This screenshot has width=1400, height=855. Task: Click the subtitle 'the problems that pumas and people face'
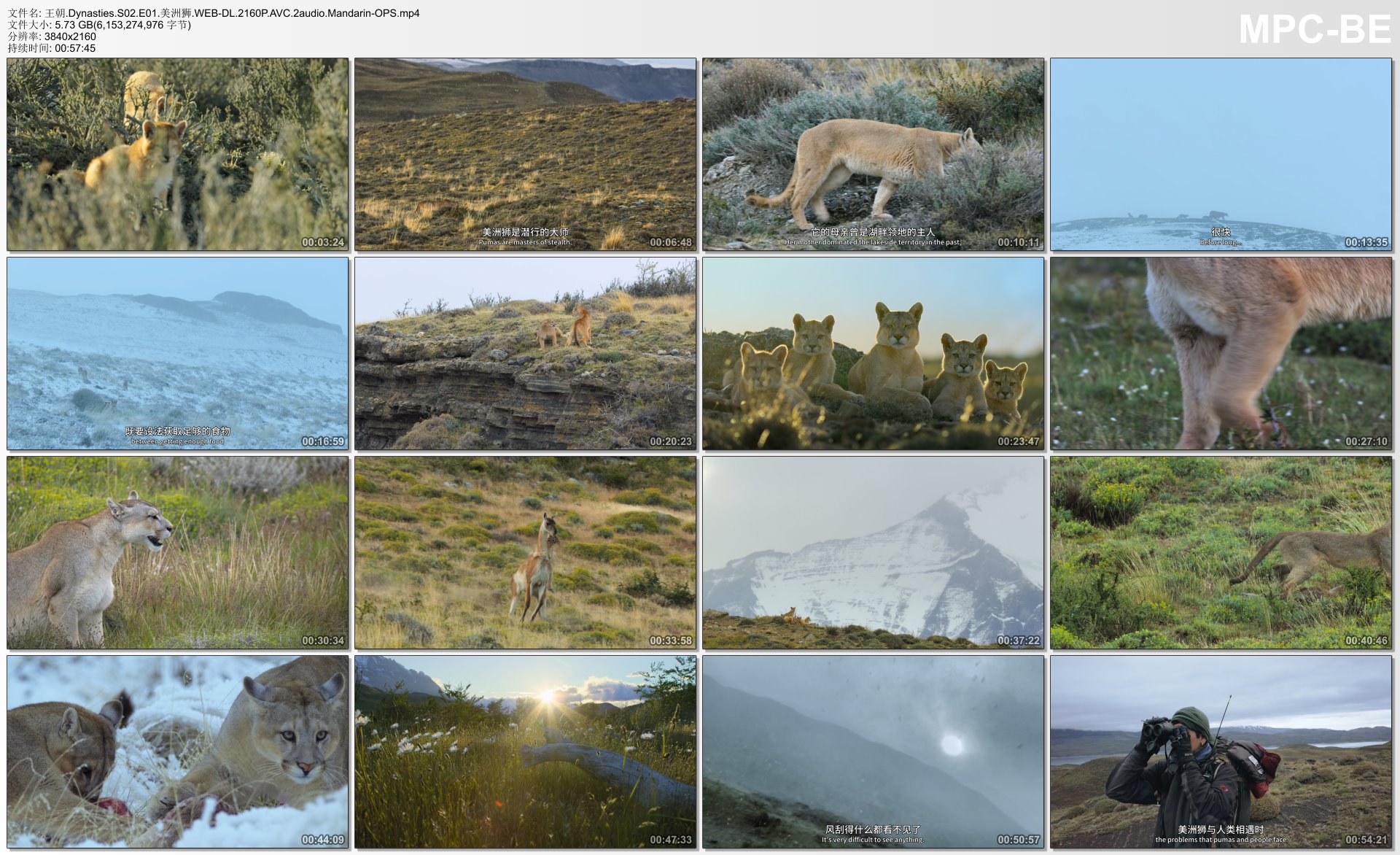point(1221,840)
